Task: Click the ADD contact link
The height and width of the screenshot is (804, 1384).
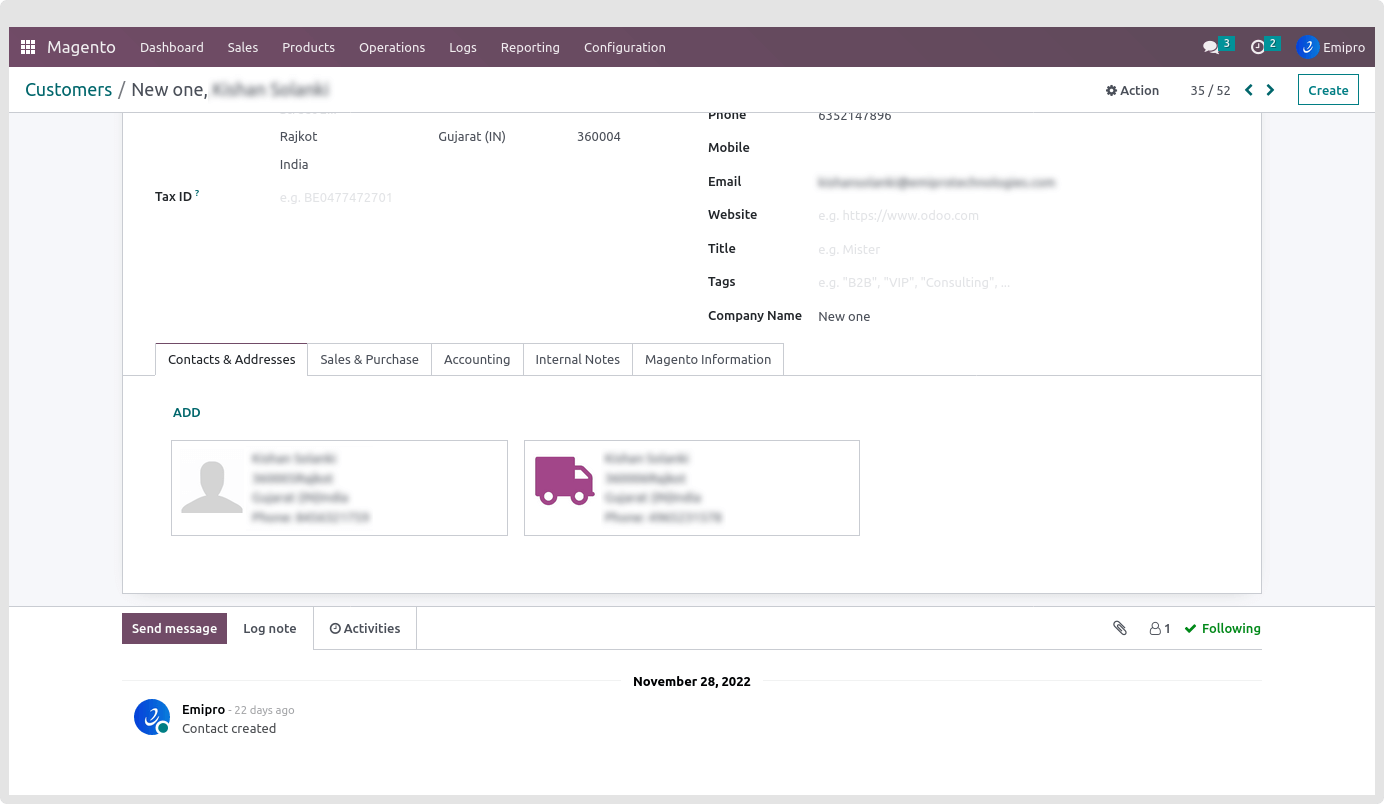Action: (187, 412)
